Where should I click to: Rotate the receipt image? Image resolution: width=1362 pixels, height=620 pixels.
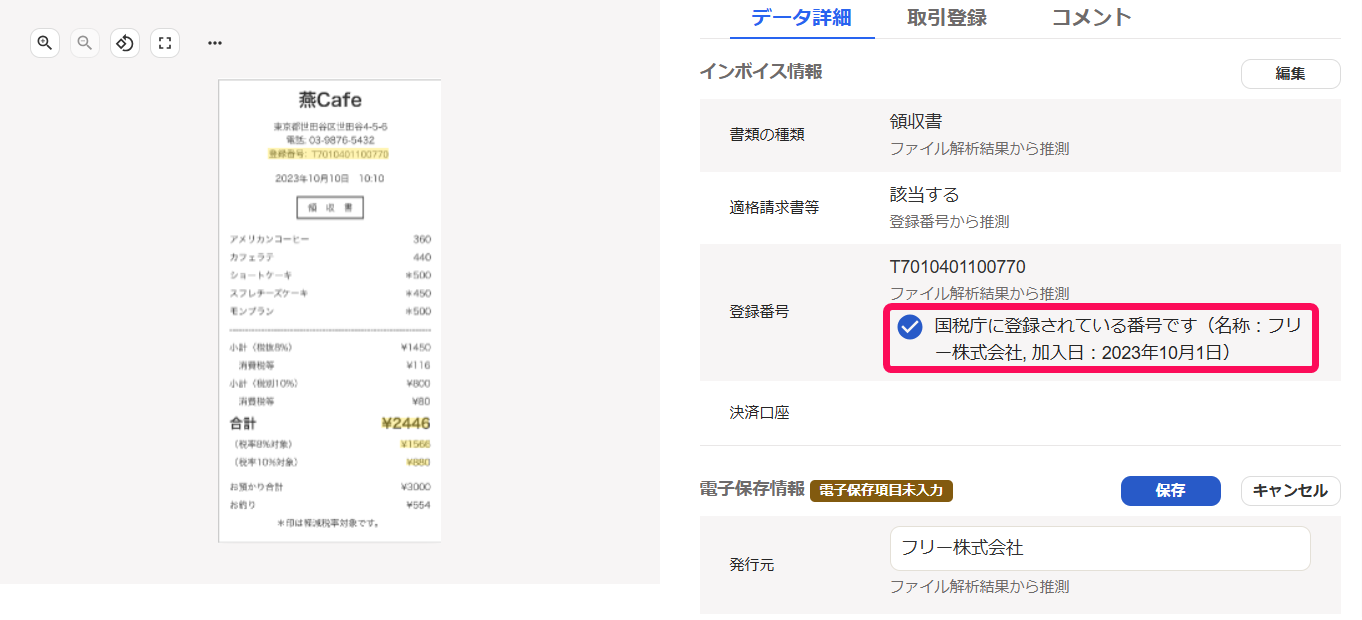click(125, 43)
